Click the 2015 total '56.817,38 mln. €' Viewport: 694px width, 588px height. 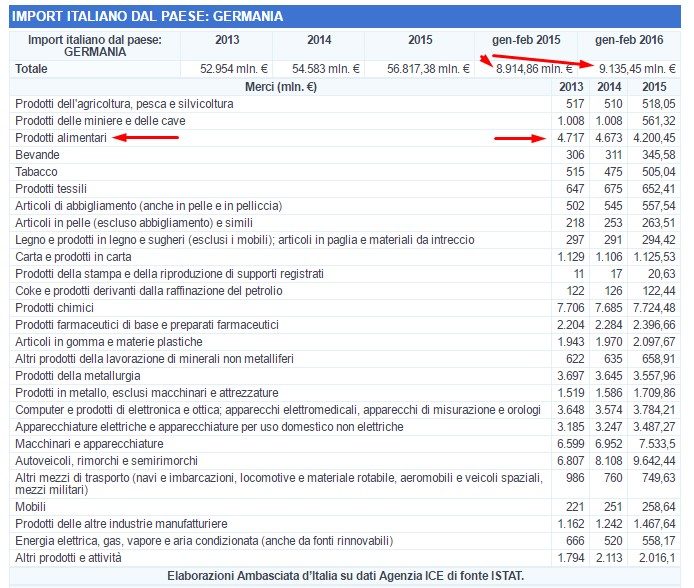[428, 69]
